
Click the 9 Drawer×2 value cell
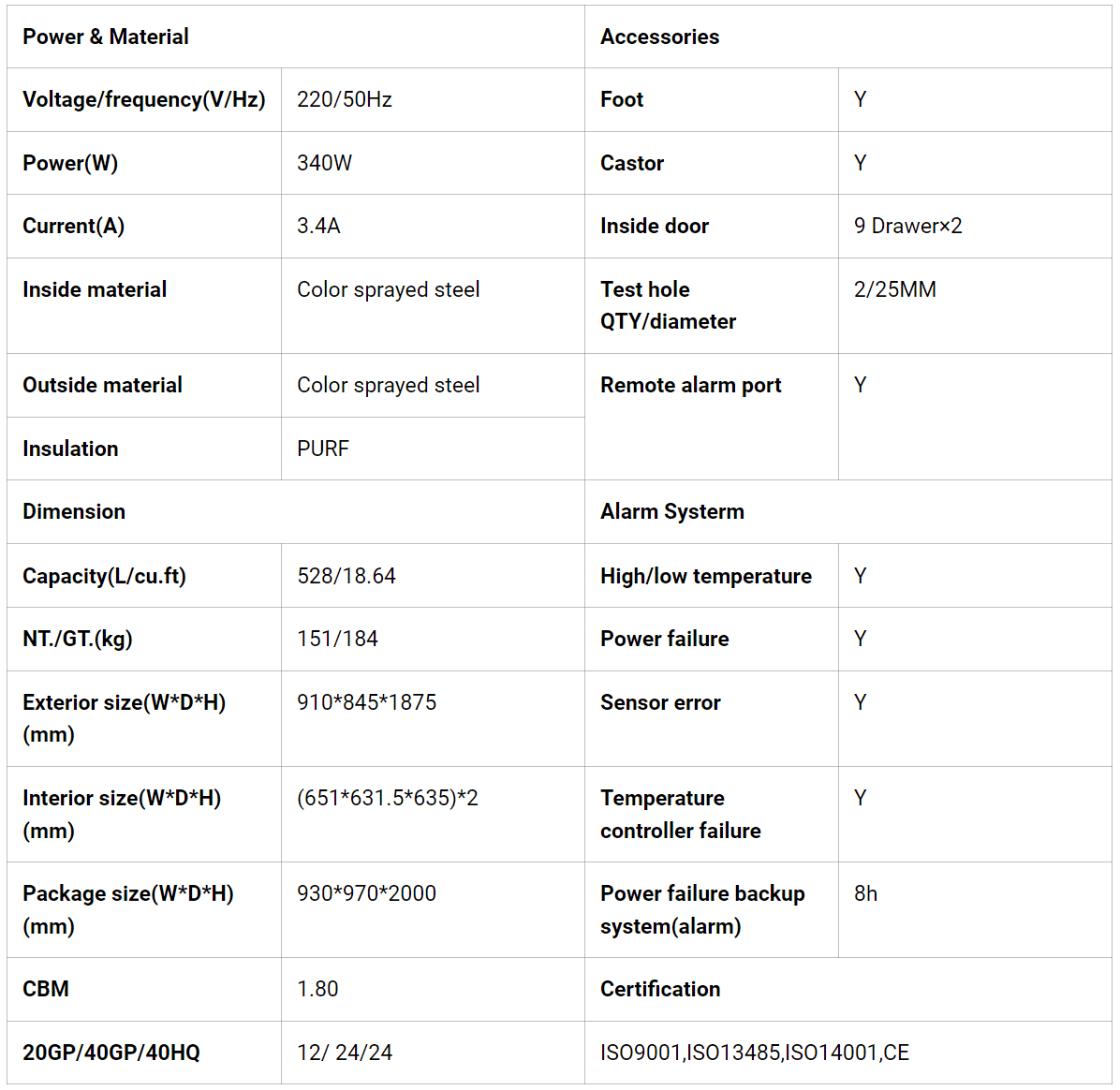pyautogui.click(x=908, y=226)
